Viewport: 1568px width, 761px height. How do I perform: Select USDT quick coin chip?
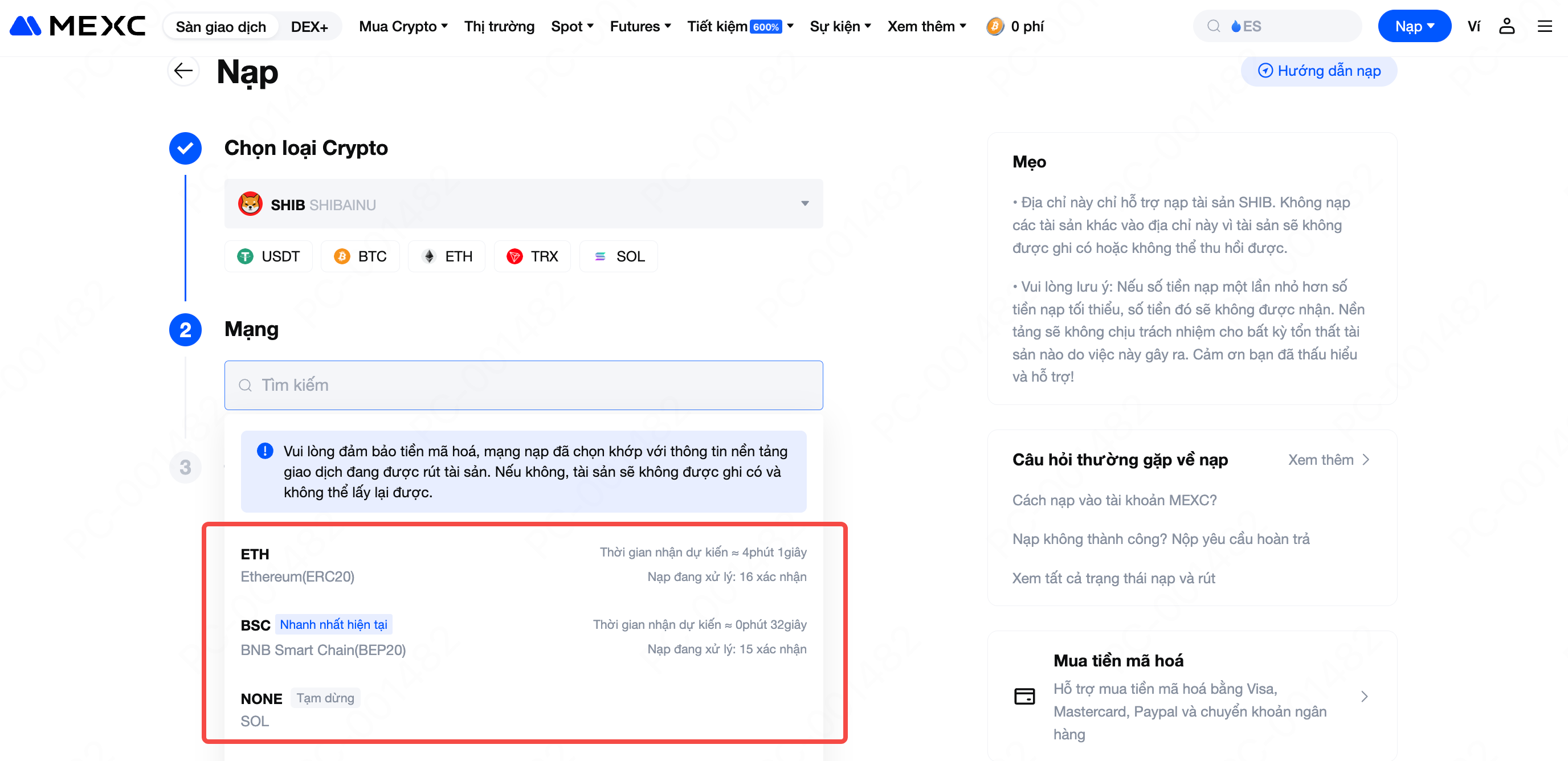268,256
